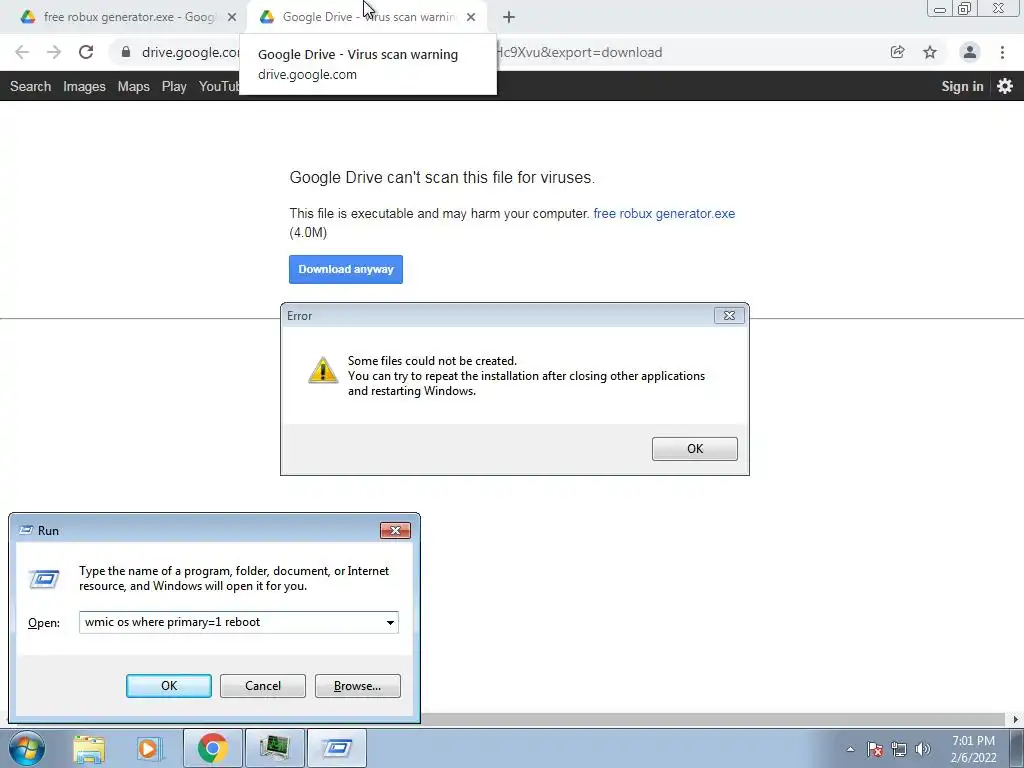Open free robux generator.exe file link
Viewport: 1024px width, 768px height.
[x=664, y=214]
